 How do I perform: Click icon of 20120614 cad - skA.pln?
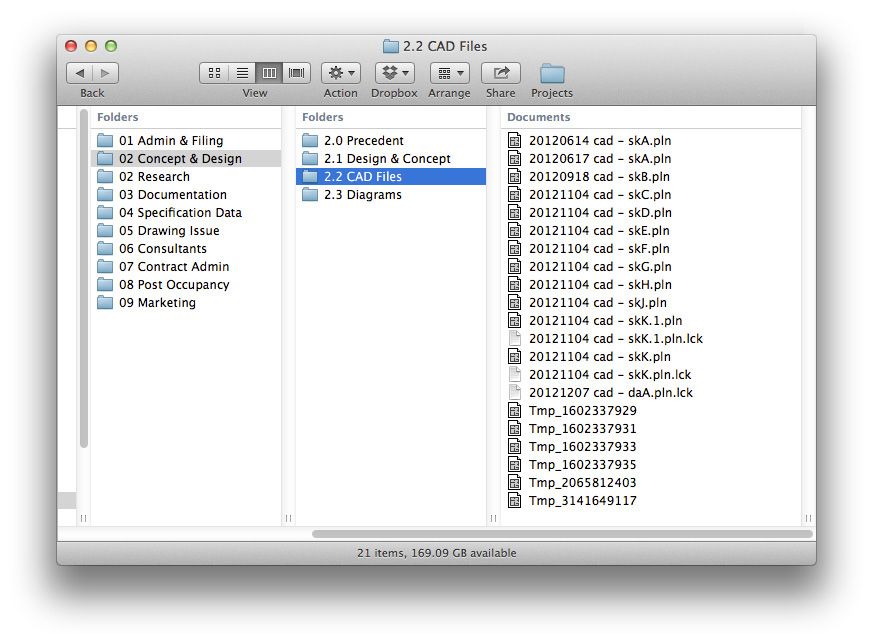(515, 140)
